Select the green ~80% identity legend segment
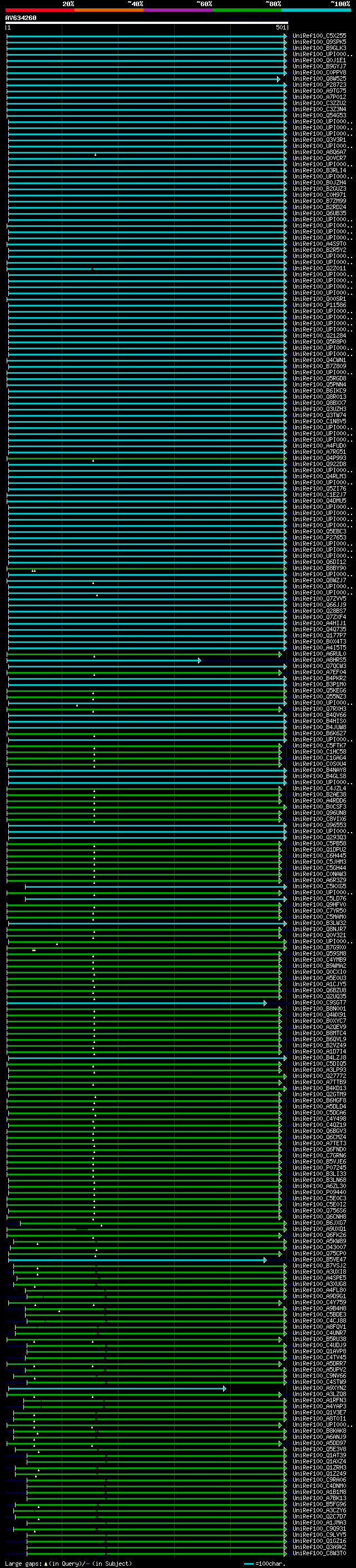Viewport: 356px width, 1568px height. point(247,10)
